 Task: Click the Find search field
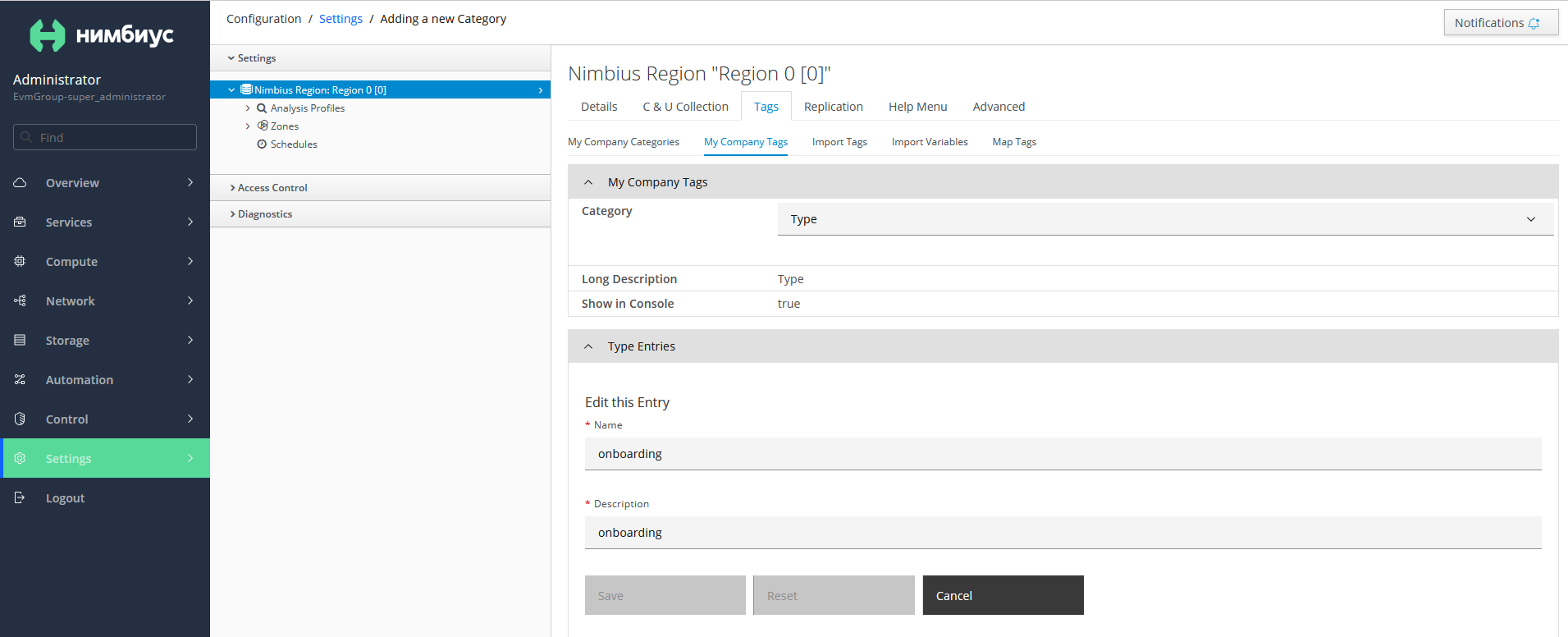click(105, 137)
